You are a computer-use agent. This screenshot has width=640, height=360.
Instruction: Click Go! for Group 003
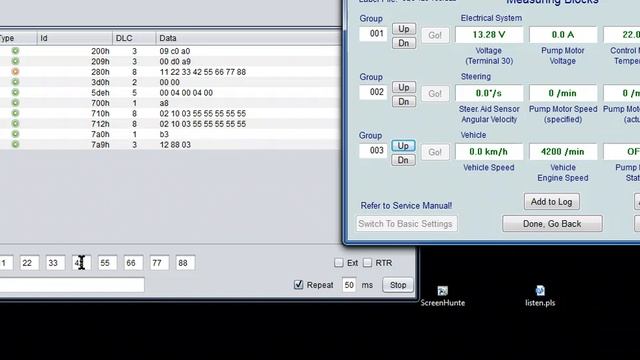click(435, 152)
